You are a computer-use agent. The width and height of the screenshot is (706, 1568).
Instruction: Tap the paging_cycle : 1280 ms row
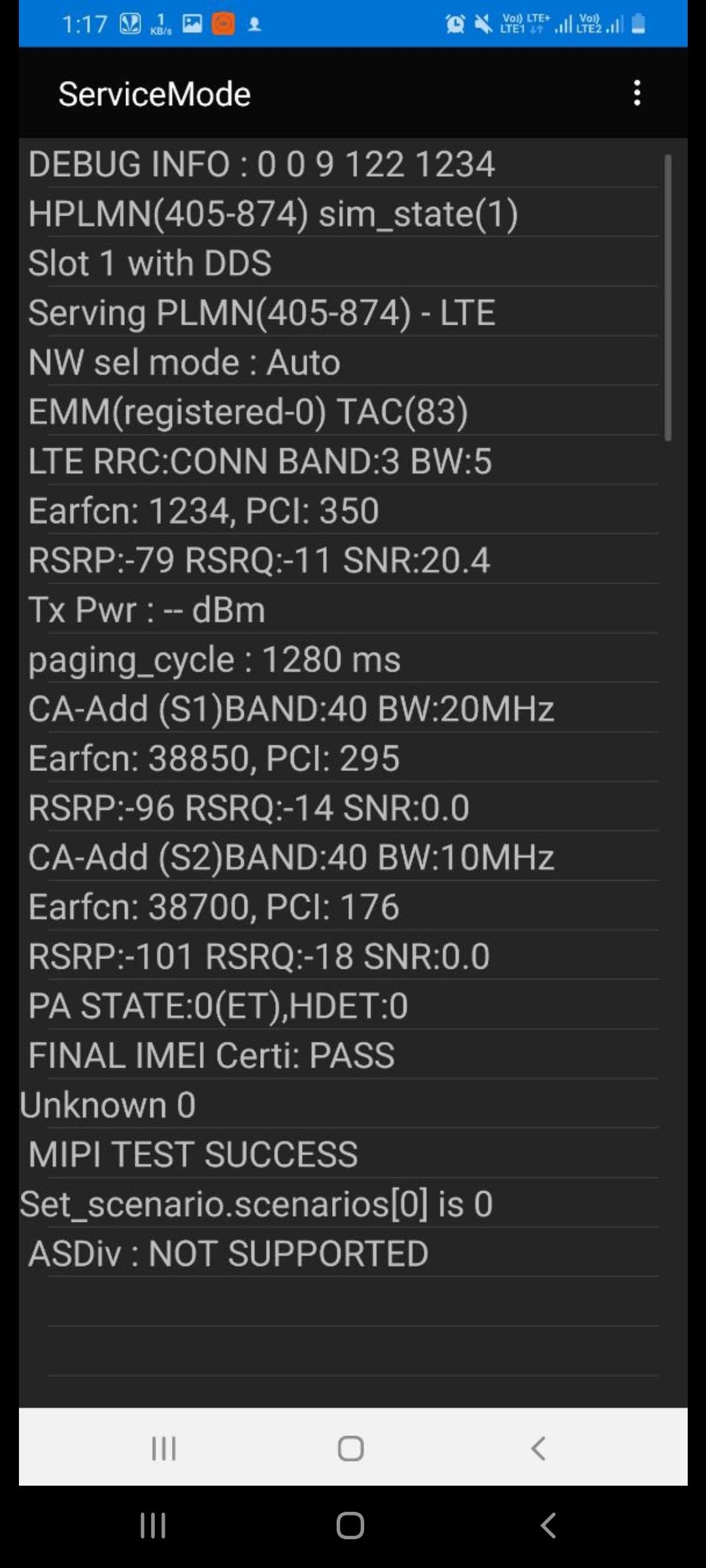click(x=214, y=660)
